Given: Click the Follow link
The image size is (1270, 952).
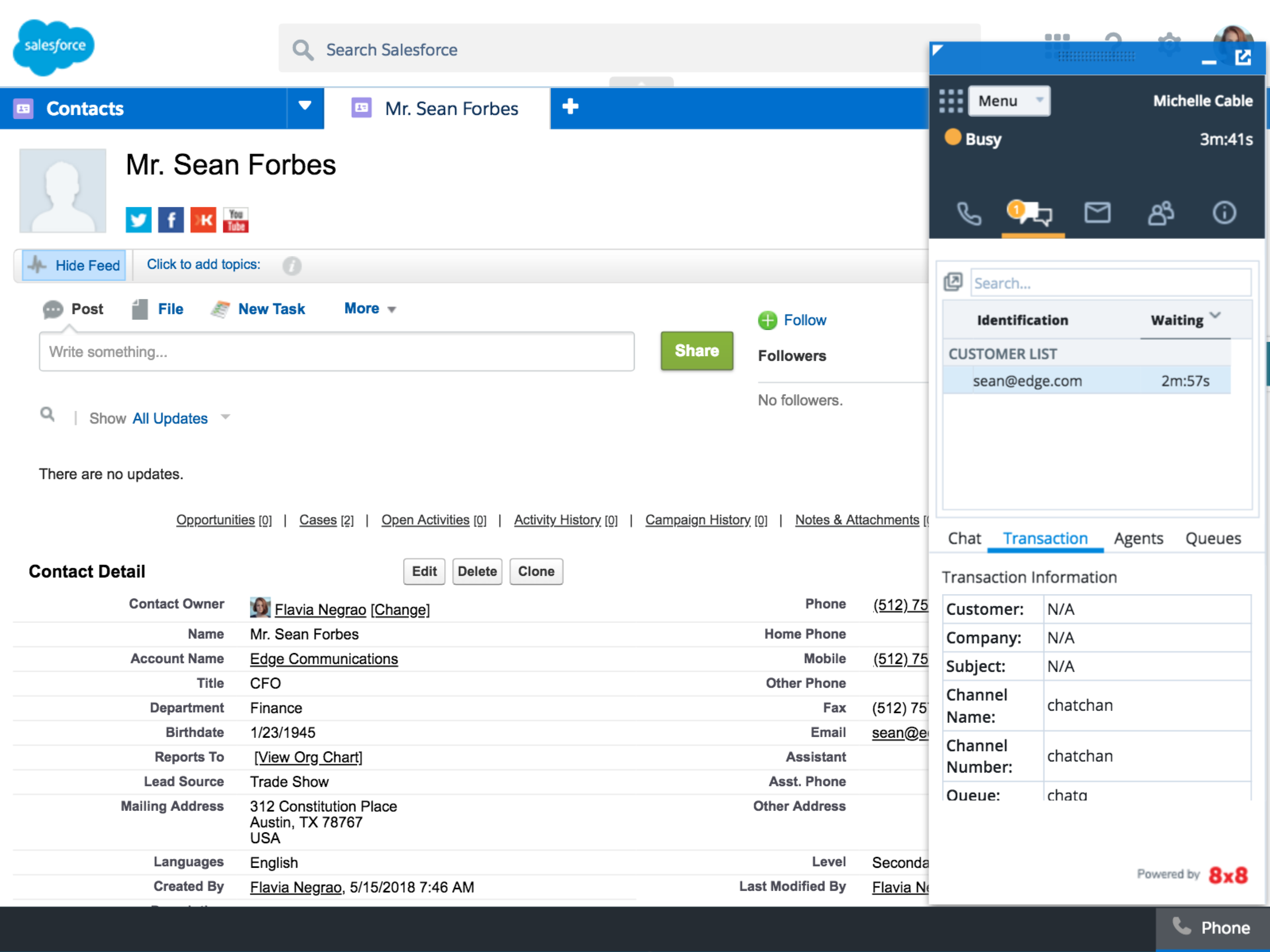Looking at the screenshot, I should point(805,320).
